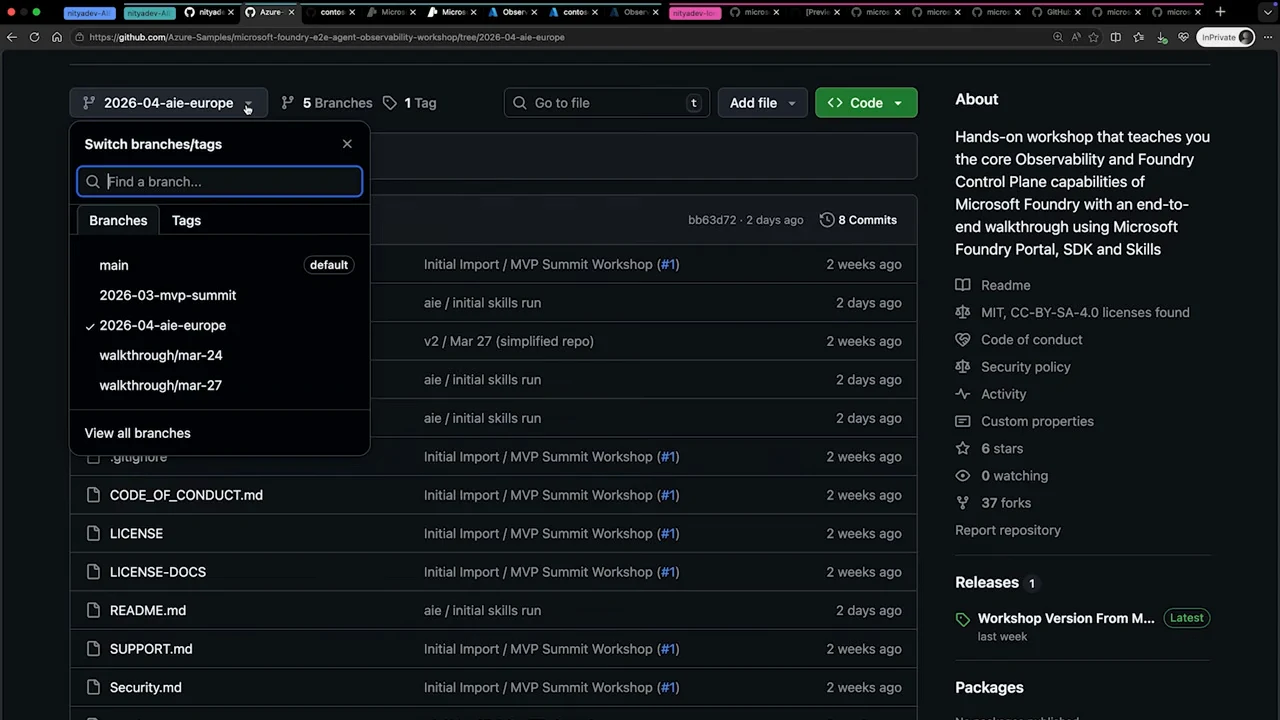
Task: Open the 0 watching link
Action: coord(1014,476)
